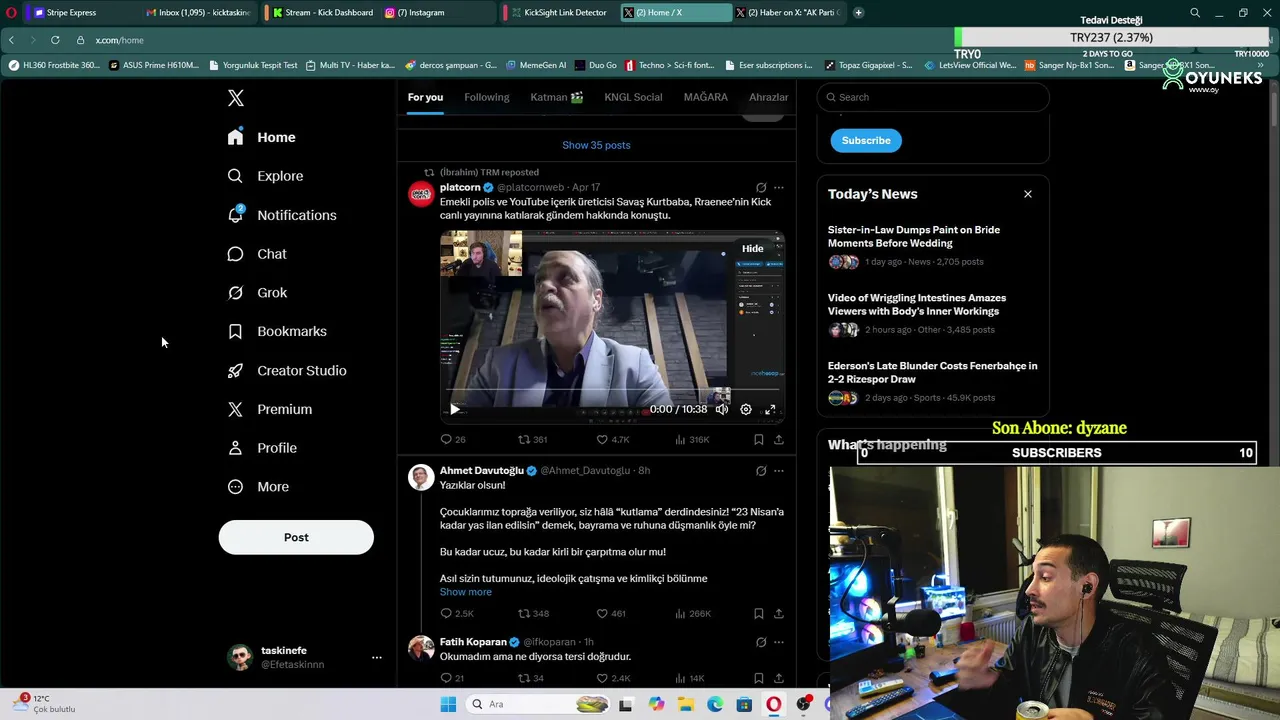This screenshot has width=1280, height=720.
Task: Open Creator Studio rocket icon
Action: 235,370
